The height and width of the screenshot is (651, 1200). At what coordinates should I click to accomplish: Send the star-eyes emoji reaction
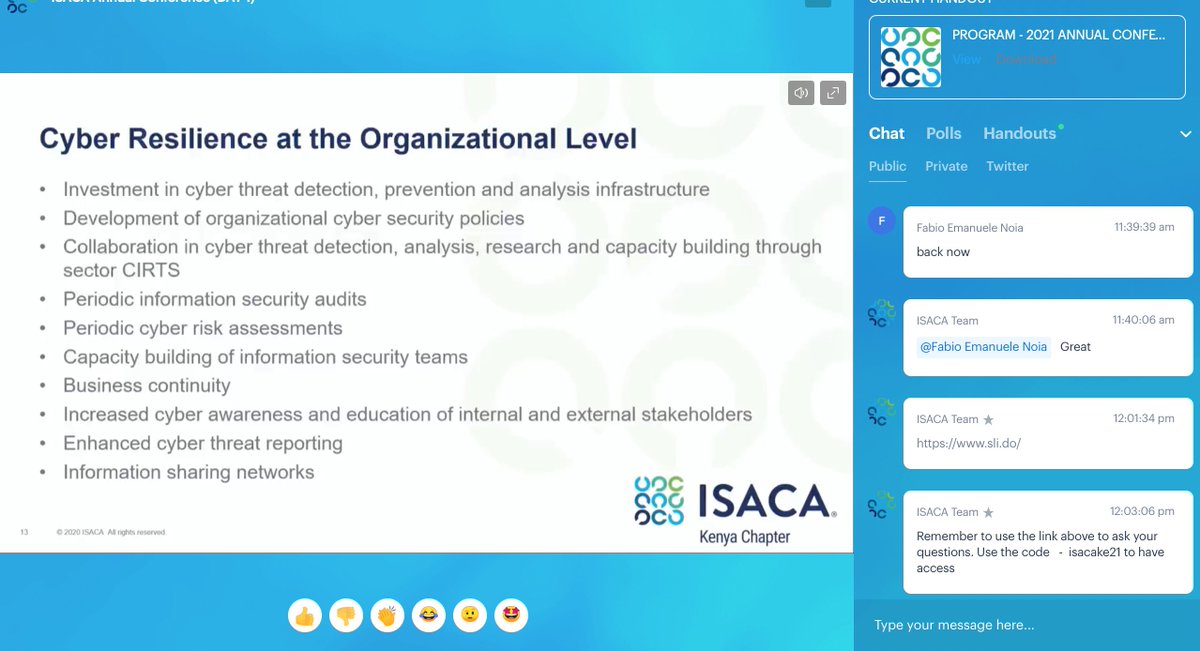click(511, 615)
